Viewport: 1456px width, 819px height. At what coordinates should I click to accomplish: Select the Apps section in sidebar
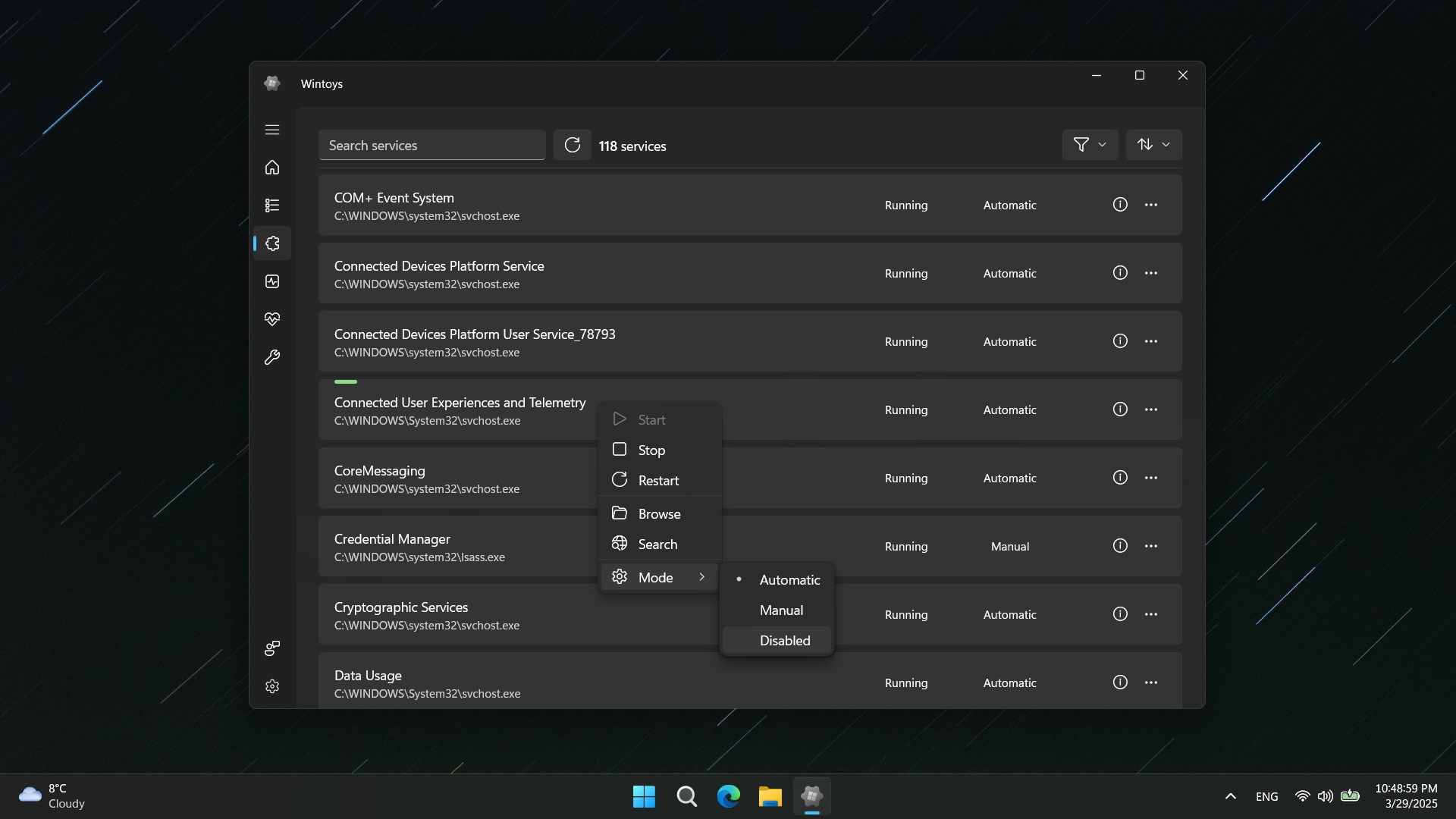pyautogui.click(x=271, y=206)
